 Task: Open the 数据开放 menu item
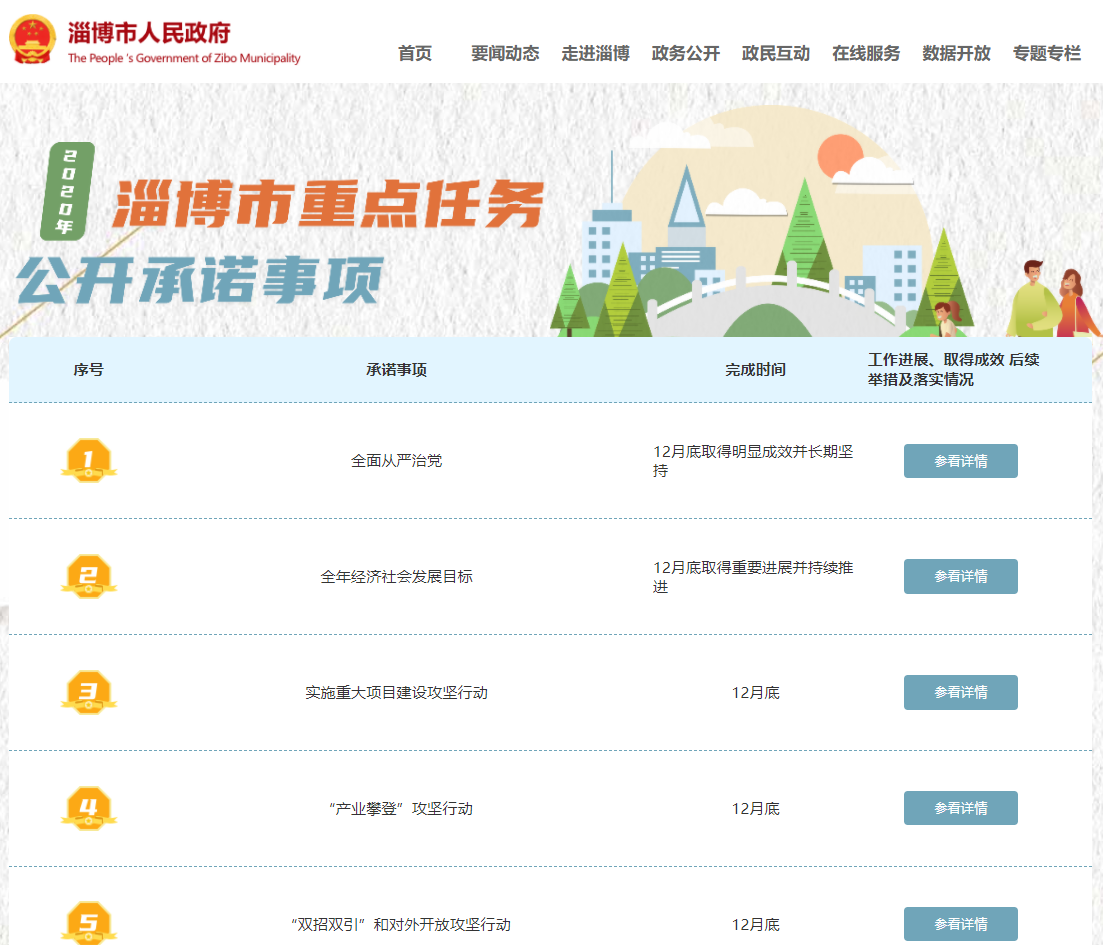click(x=956, y=54)
